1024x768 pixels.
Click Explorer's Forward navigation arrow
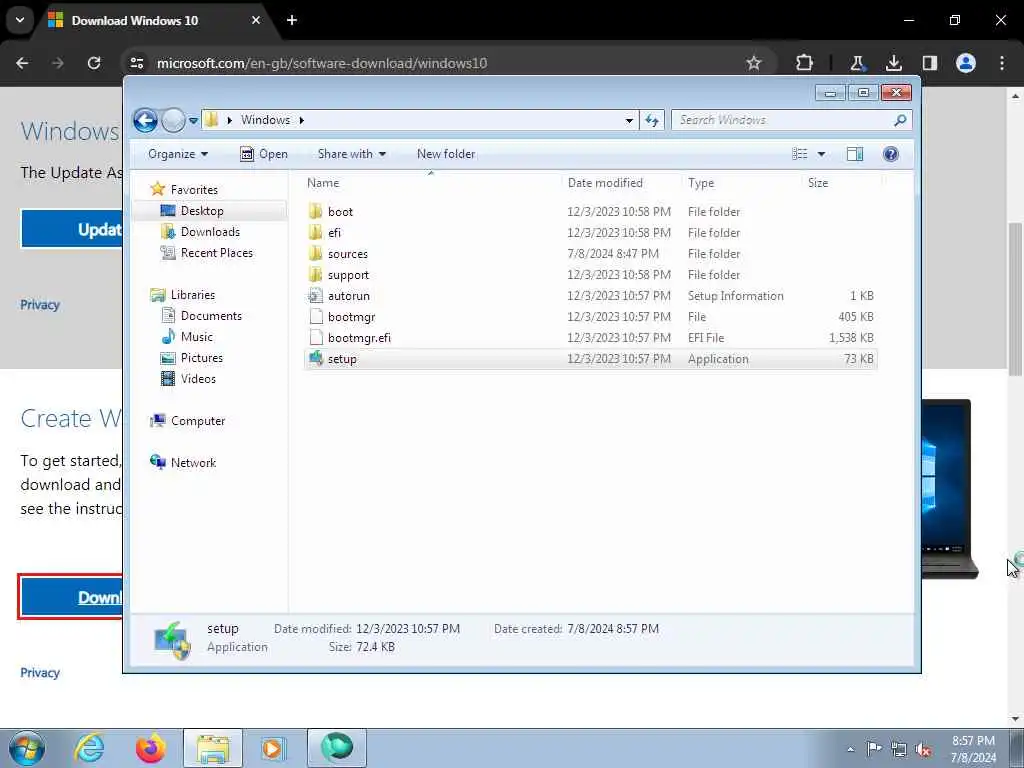173,120
